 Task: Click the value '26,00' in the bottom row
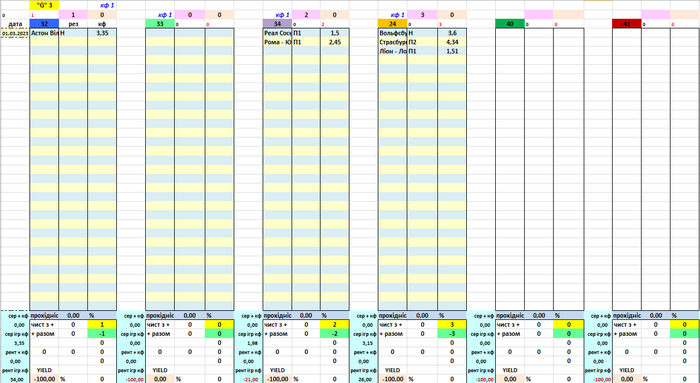368,379
